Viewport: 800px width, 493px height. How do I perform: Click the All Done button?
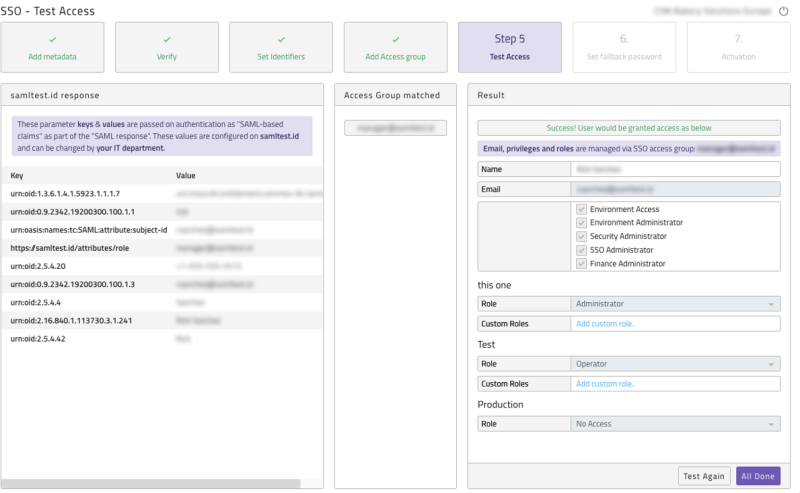click(758, 476)
